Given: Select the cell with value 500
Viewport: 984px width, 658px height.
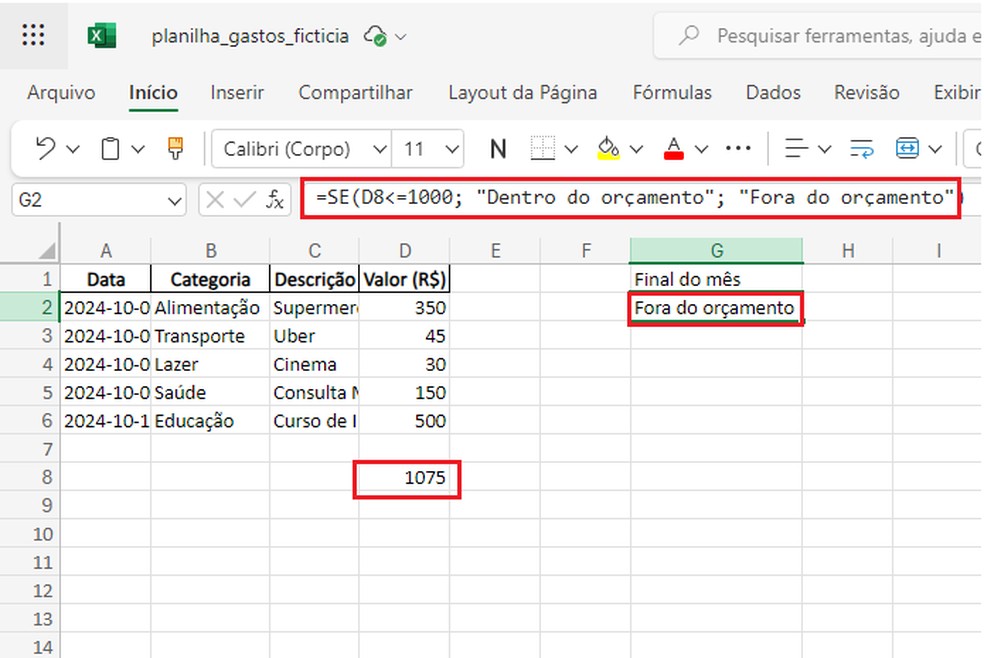Looking at the screenshot, I should click(x=405, y=420).
